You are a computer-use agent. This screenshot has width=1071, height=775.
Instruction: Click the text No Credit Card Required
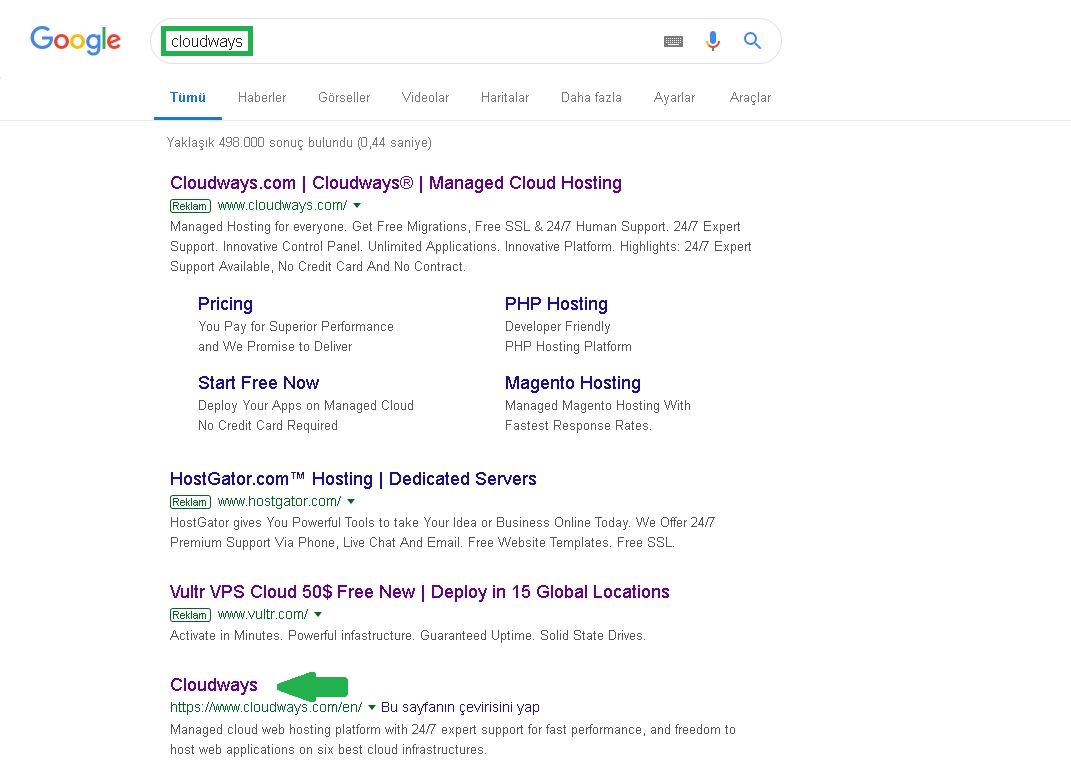tap(268, 425)
